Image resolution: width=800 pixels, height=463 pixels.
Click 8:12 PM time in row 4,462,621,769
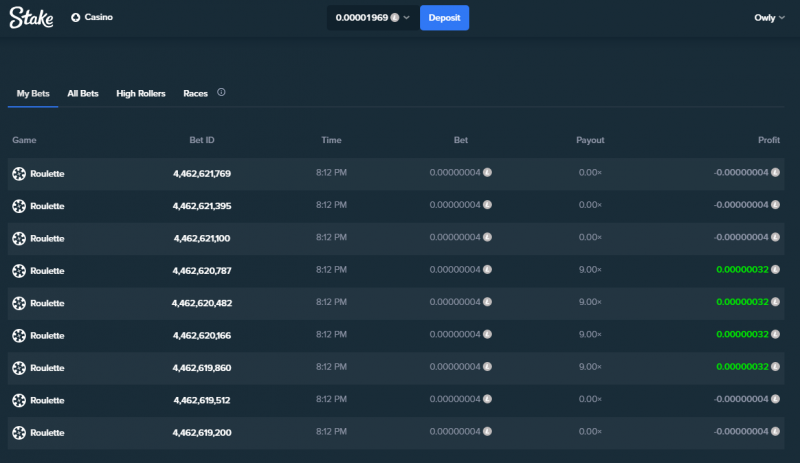point(331,173)
